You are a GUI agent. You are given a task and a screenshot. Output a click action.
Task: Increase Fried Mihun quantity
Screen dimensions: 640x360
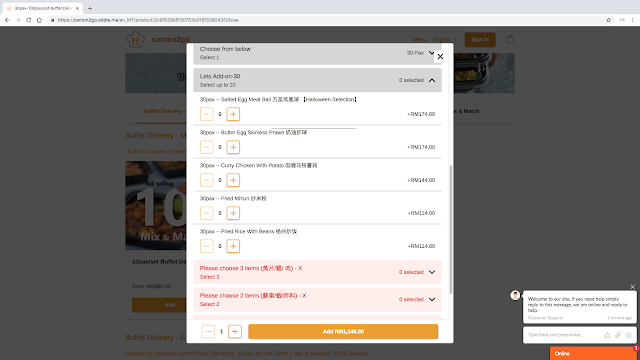233,213
